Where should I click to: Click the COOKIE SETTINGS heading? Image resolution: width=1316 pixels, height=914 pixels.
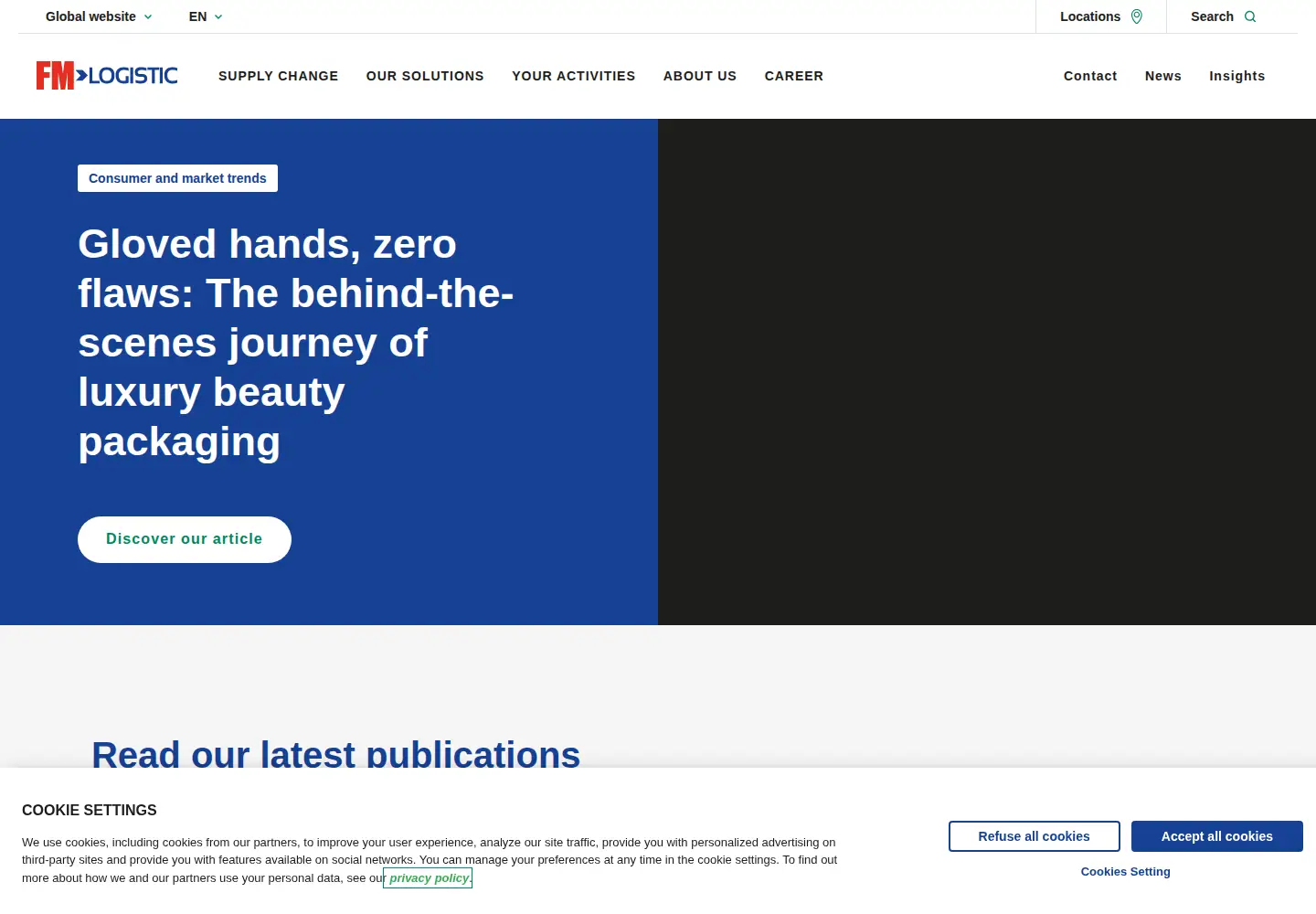point(90,810)
